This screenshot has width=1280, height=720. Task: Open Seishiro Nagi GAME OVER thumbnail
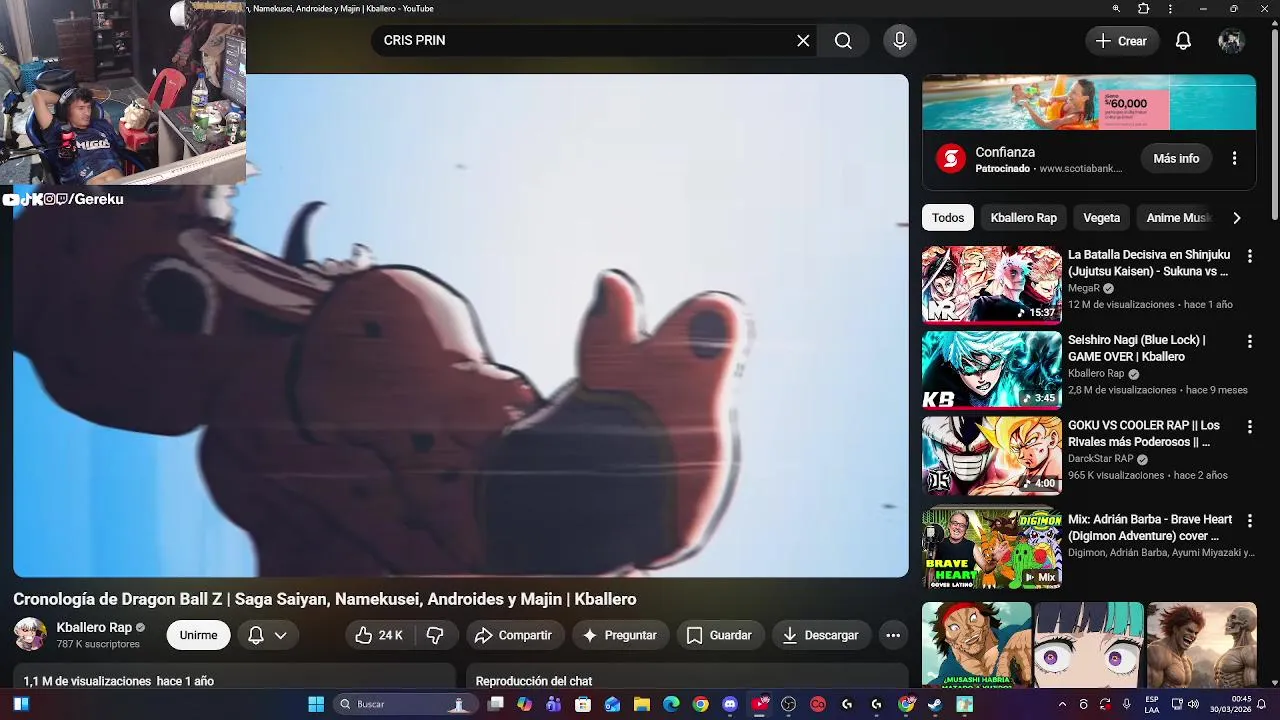point(991,370)
